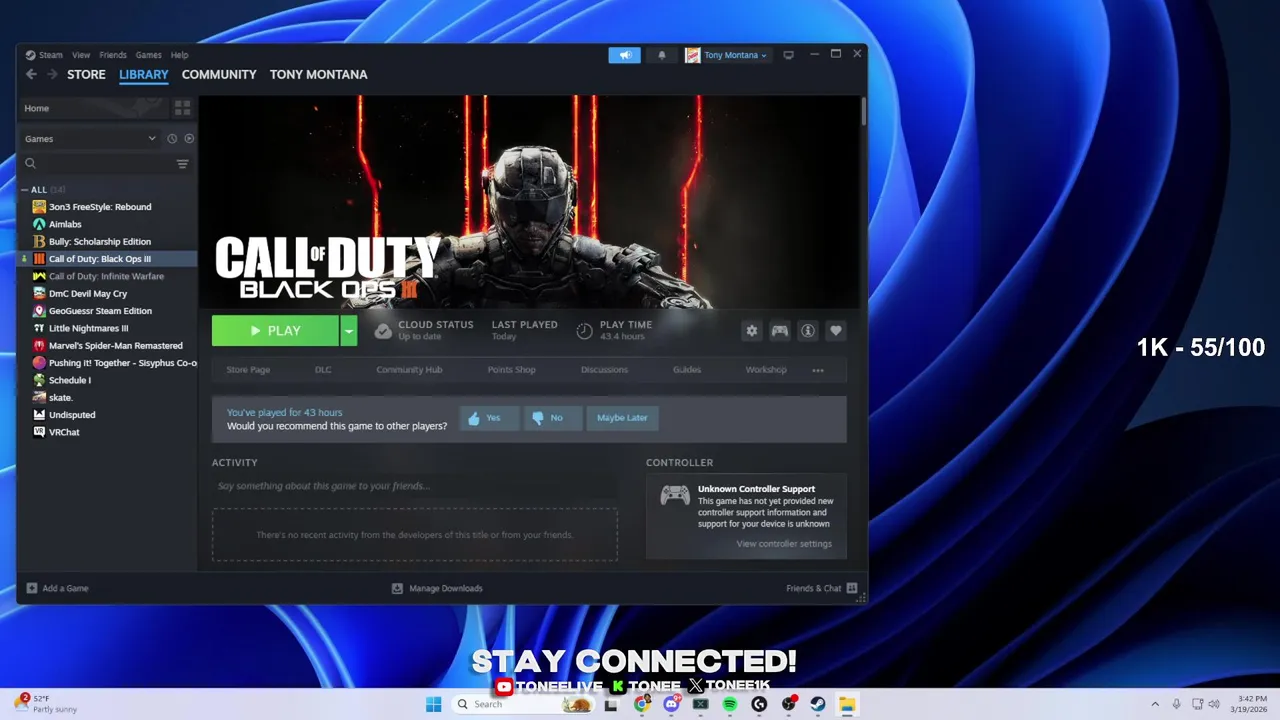The image size is (1280, 720).
Task: Open the notifications bell
Action: pyautogui.click(x=661, y=55)
